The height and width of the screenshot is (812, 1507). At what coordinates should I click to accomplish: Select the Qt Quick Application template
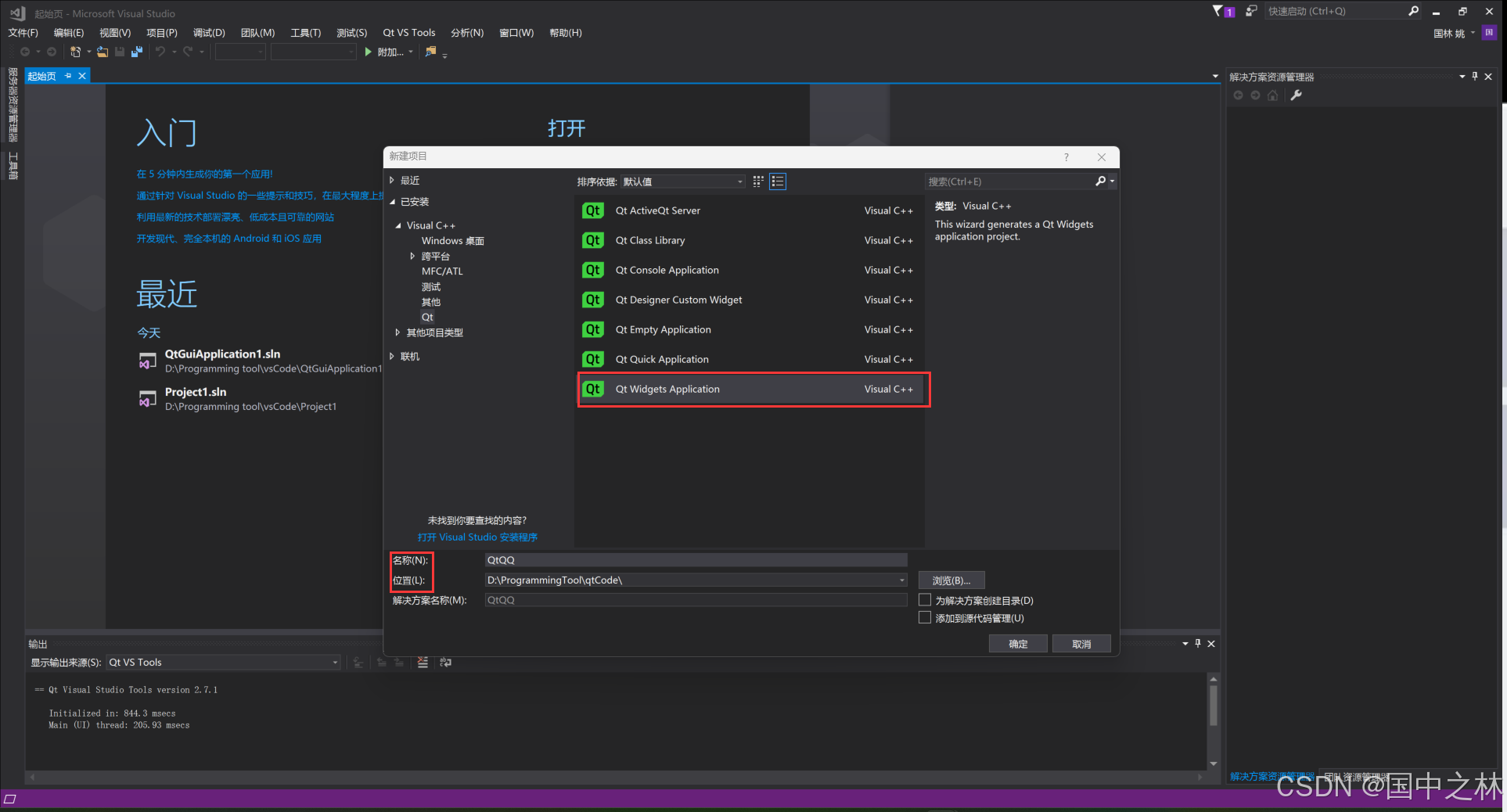[751, 359]
